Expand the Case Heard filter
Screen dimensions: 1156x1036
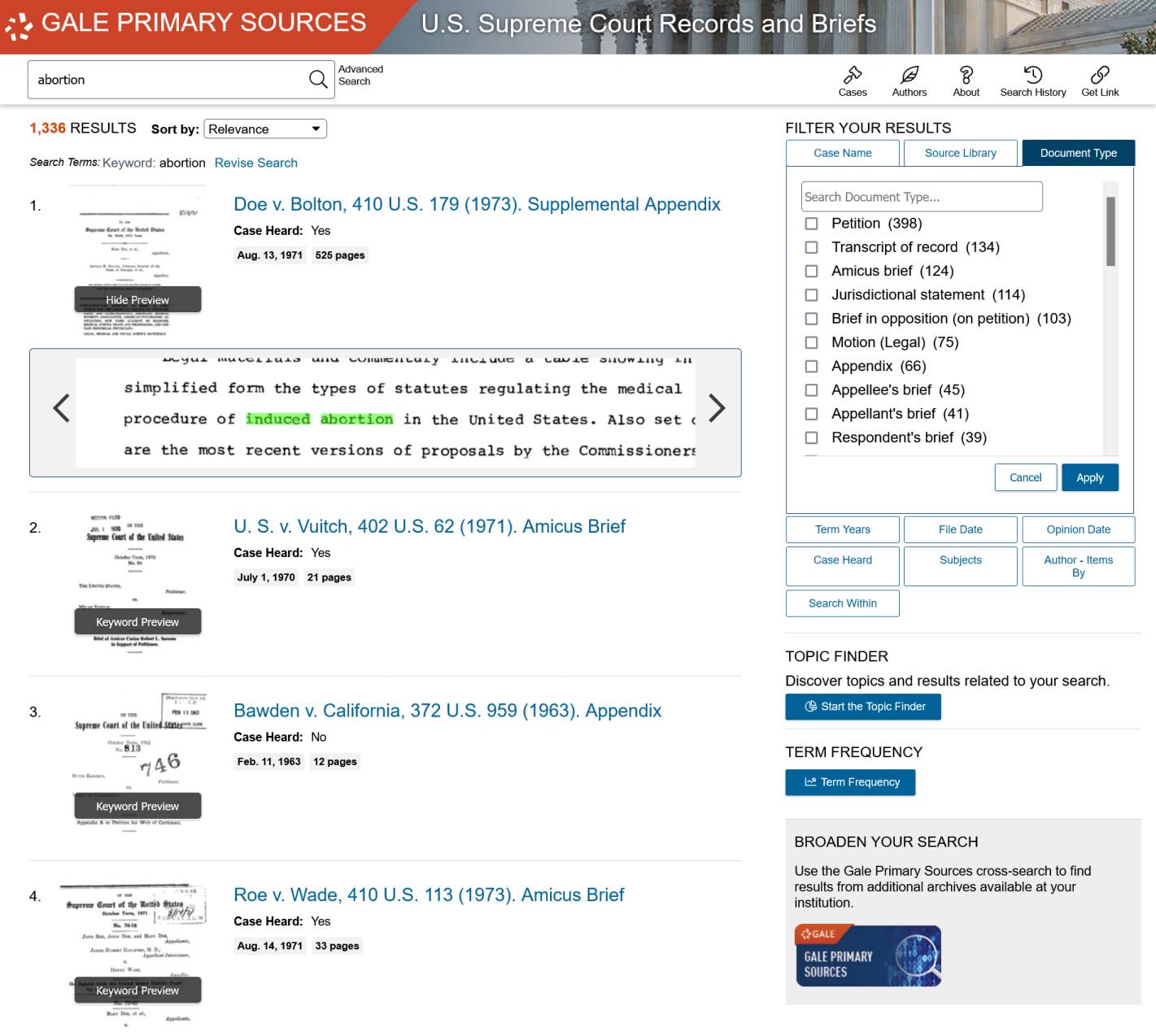click(x=843, y=566)
